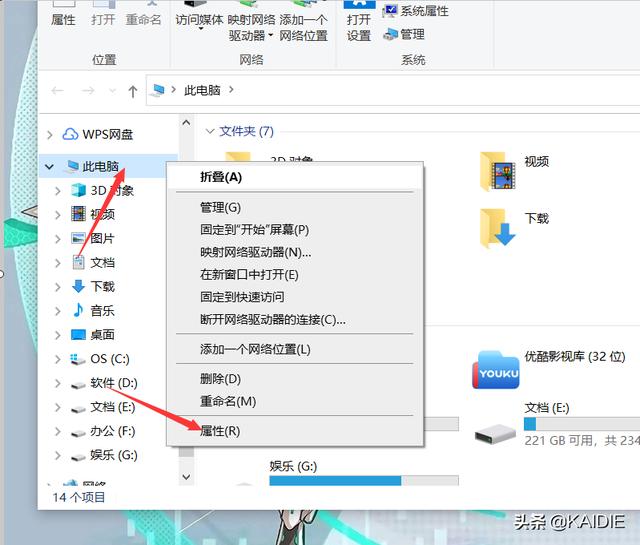Image resolution: width=640 pixels, height=545 pixels.
Task: Click the 桌面 desktop icon in sidebar
Action: pyautogui.click(x=78, y=334)
